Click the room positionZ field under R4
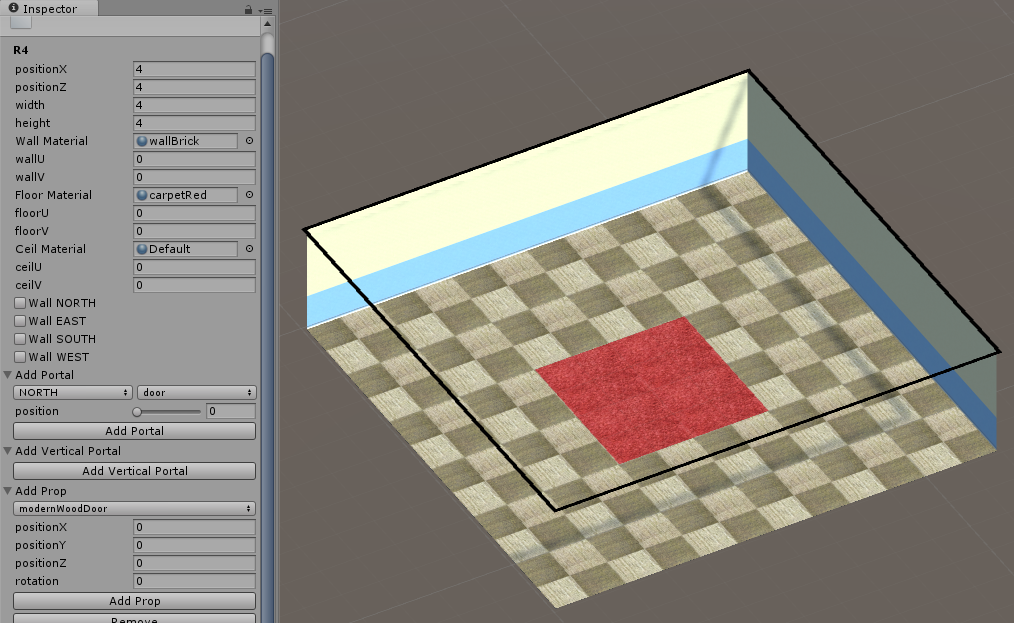The height and width of the screenshot is (623, 1014). [195, 87]
